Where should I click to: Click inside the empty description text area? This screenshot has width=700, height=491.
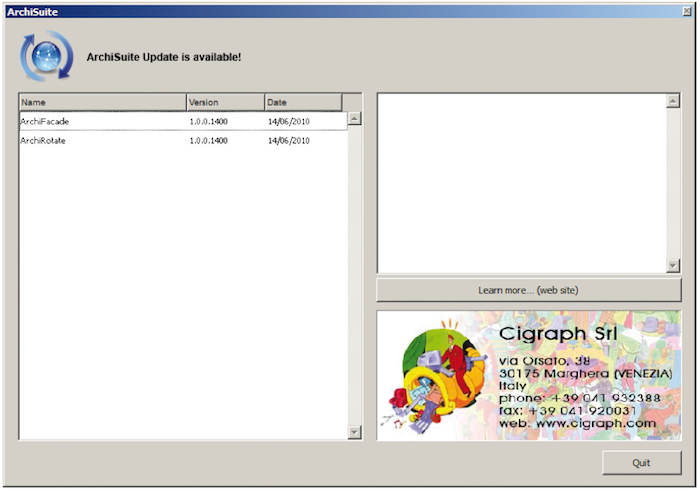click(522, 183)
